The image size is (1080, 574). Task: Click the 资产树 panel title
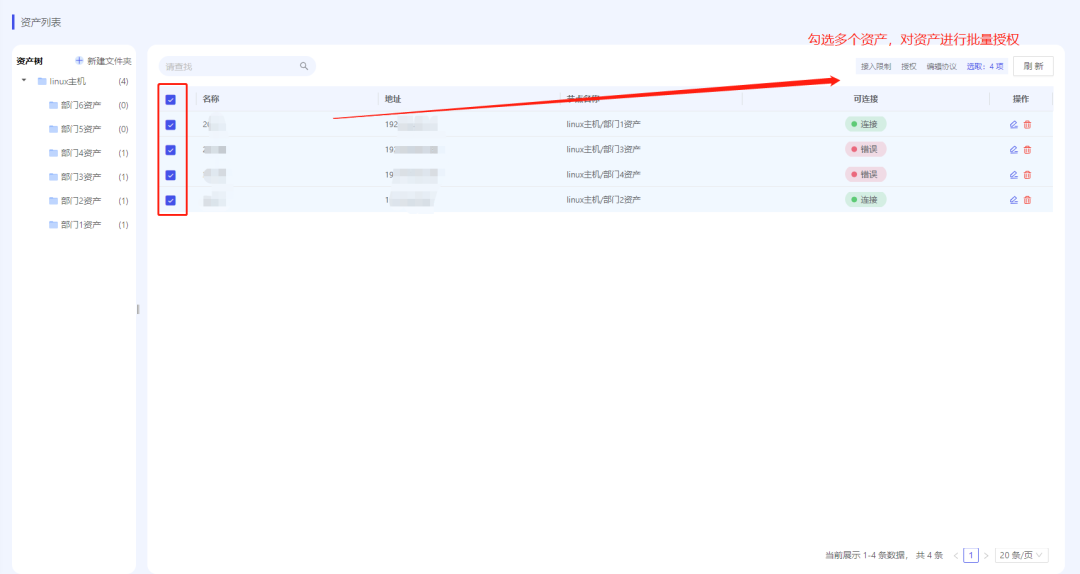pyautogui.click(x=30, y=61)
